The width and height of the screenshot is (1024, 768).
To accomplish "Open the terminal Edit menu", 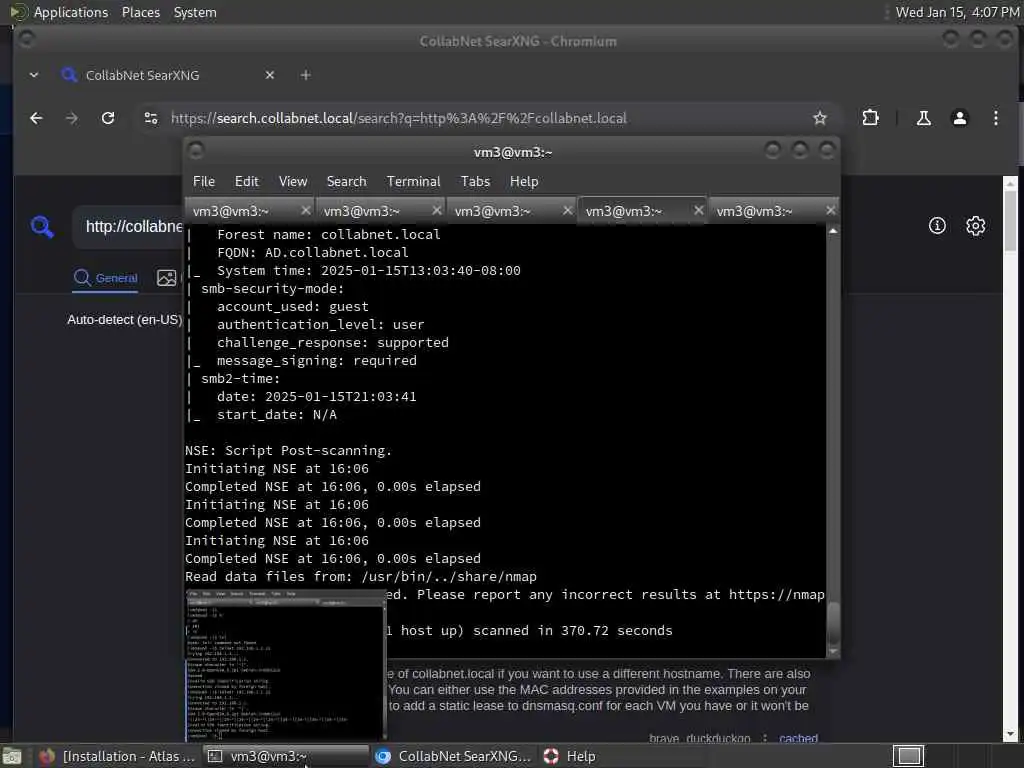I will pyautogui.click(x=246, y=182).
